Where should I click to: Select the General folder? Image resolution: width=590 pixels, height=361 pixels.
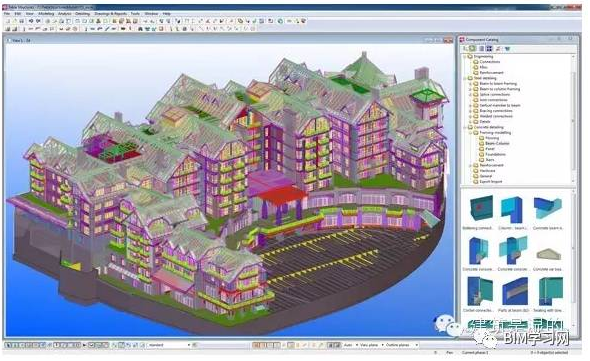tap(485, 176)
